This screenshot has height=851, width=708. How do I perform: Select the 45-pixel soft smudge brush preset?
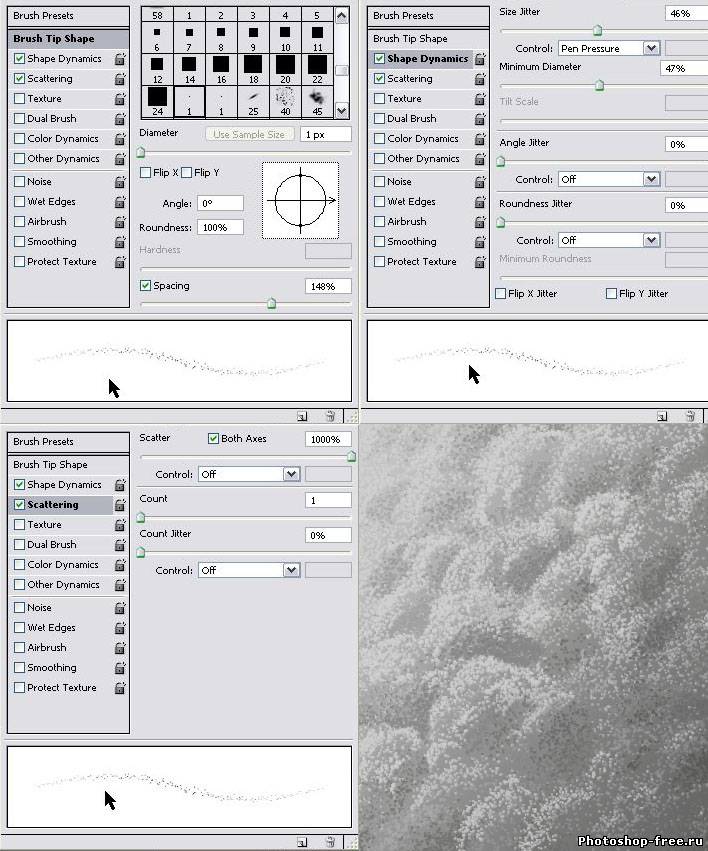(x=317, y=100)
